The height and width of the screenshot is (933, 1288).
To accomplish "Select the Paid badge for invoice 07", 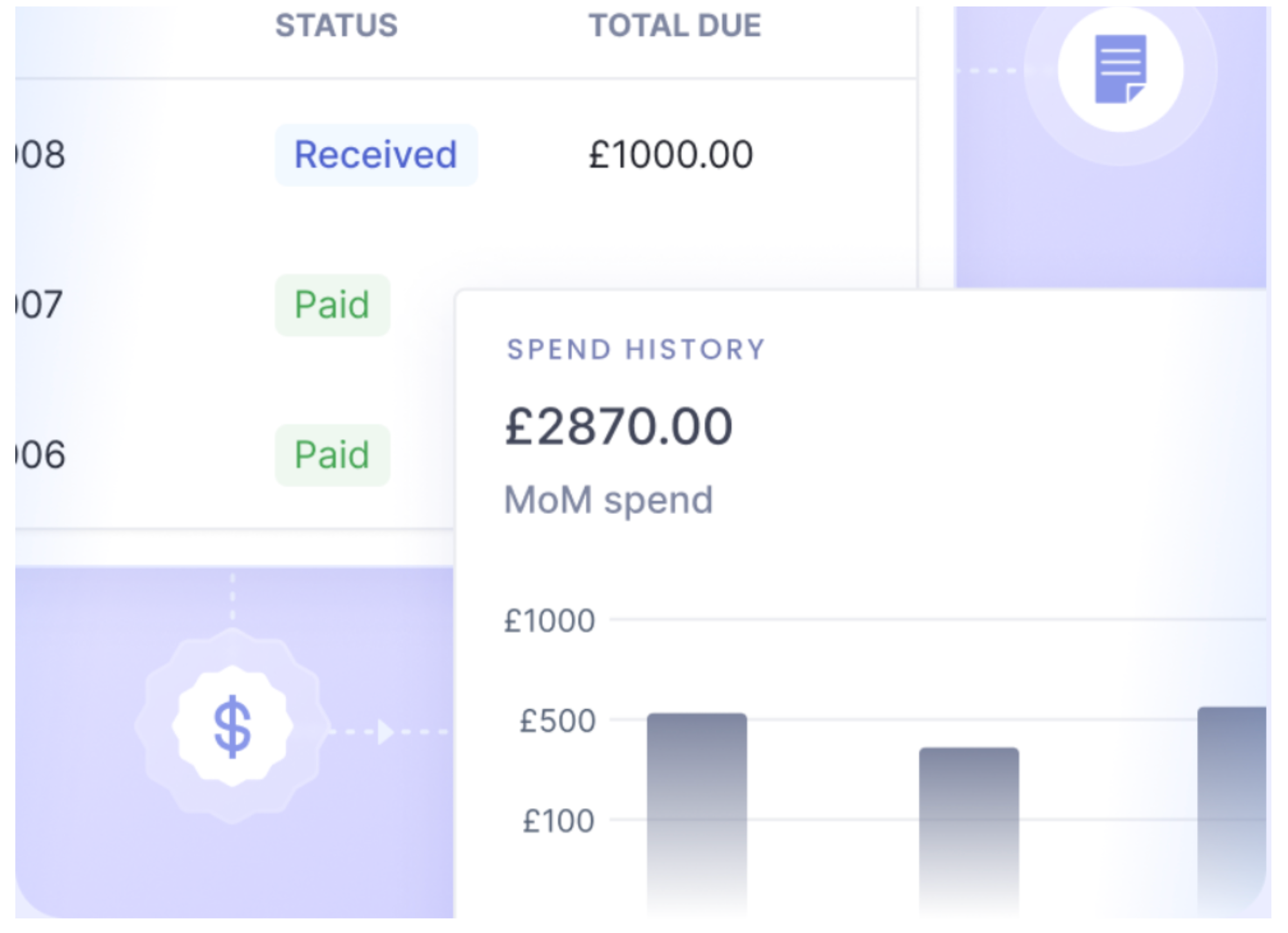I will [332, 305].
